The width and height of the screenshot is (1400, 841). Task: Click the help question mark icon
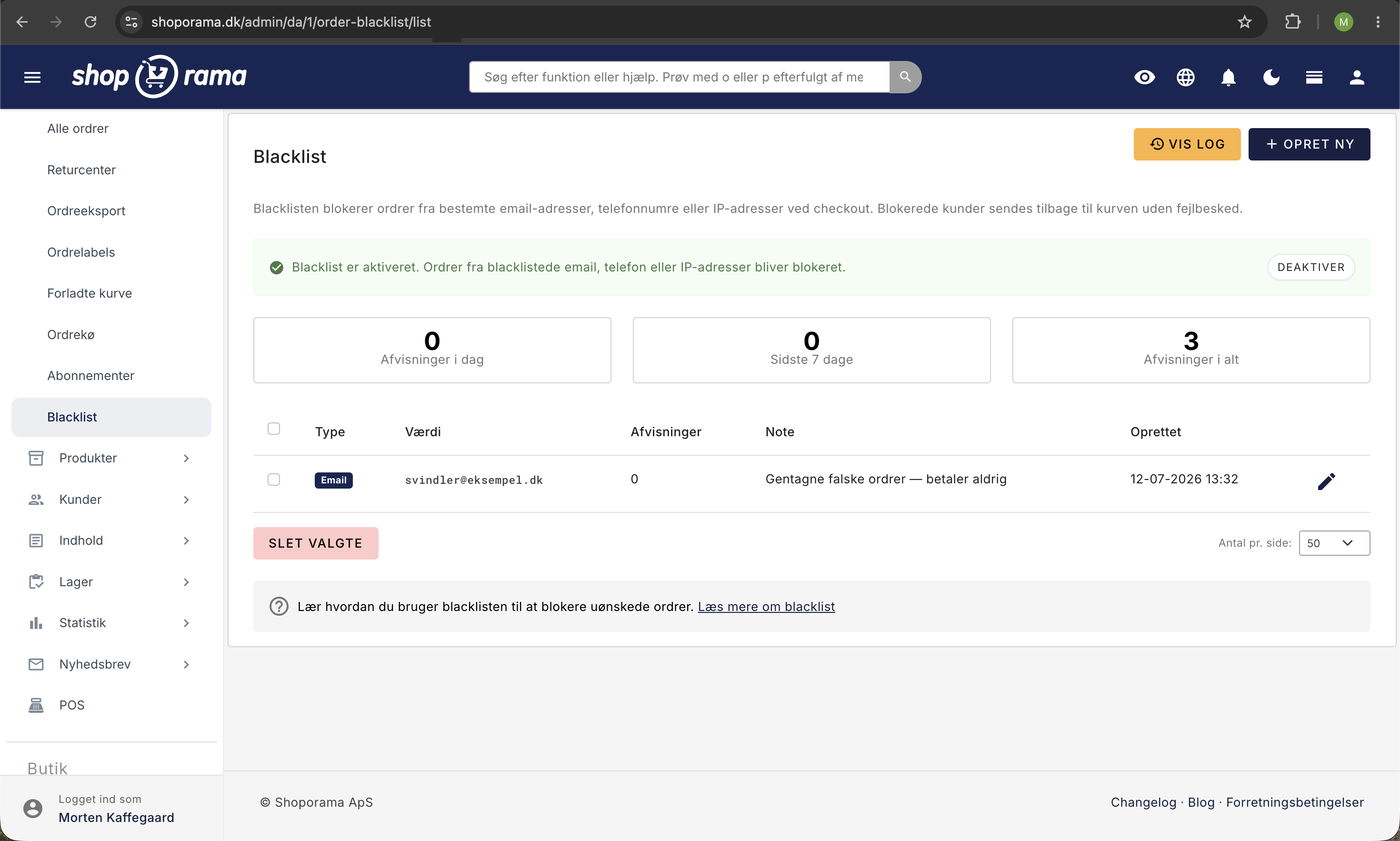point(279,606)
